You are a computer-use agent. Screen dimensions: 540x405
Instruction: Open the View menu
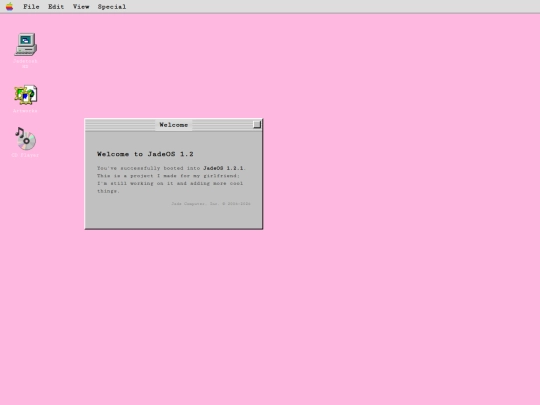[x=81, y=7]
